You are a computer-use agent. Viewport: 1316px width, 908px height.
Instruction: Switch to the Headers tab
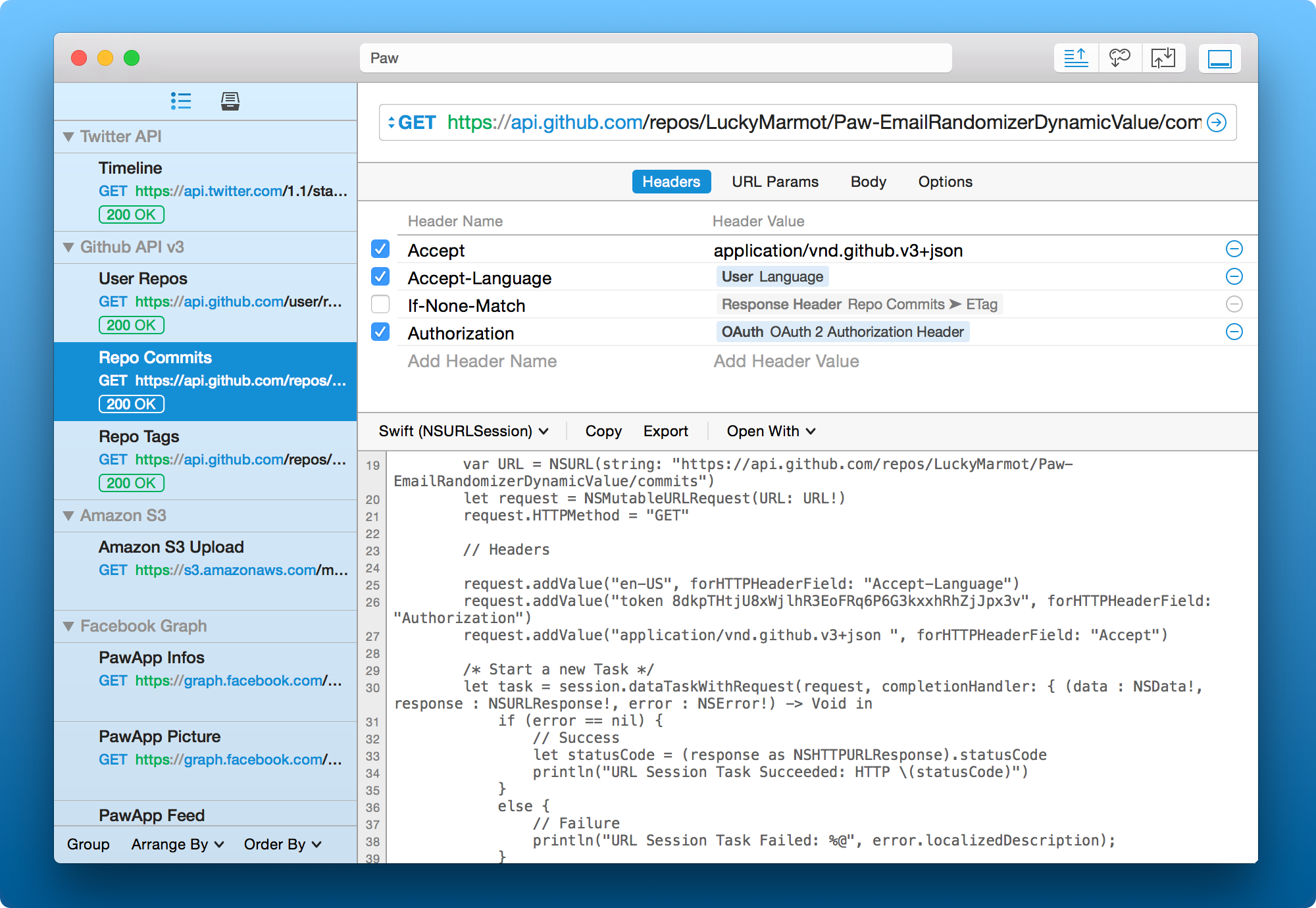tap(671, 182)
